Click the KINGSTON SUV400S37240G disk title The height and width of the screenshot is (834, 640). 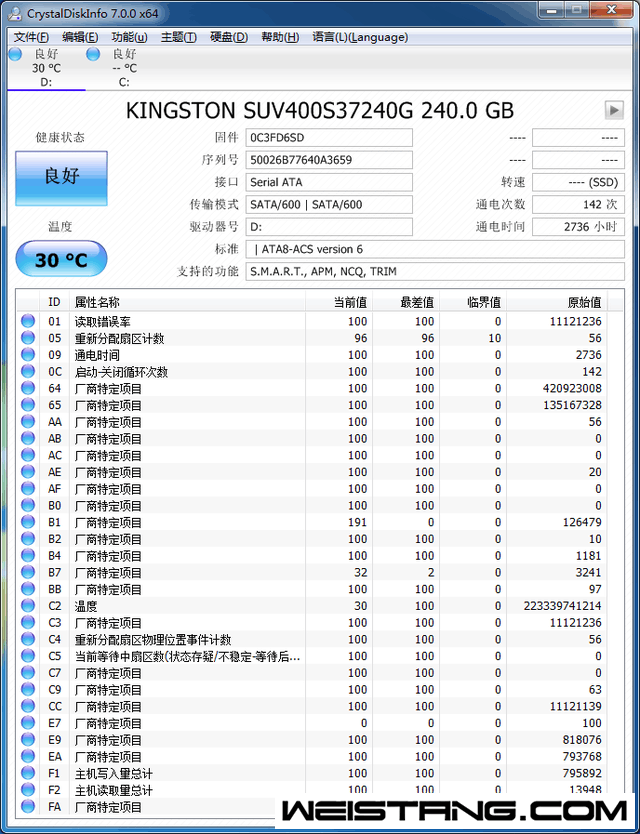click(320, 111)
